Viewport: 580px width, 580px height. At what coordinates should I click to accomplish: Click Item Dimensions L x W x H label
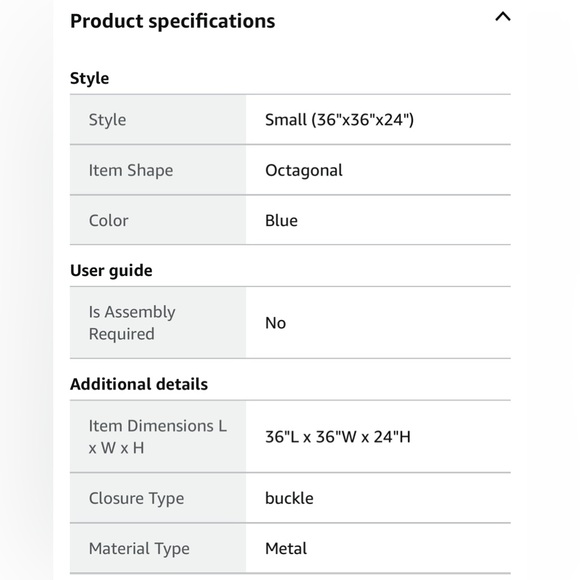click(158, 437)
